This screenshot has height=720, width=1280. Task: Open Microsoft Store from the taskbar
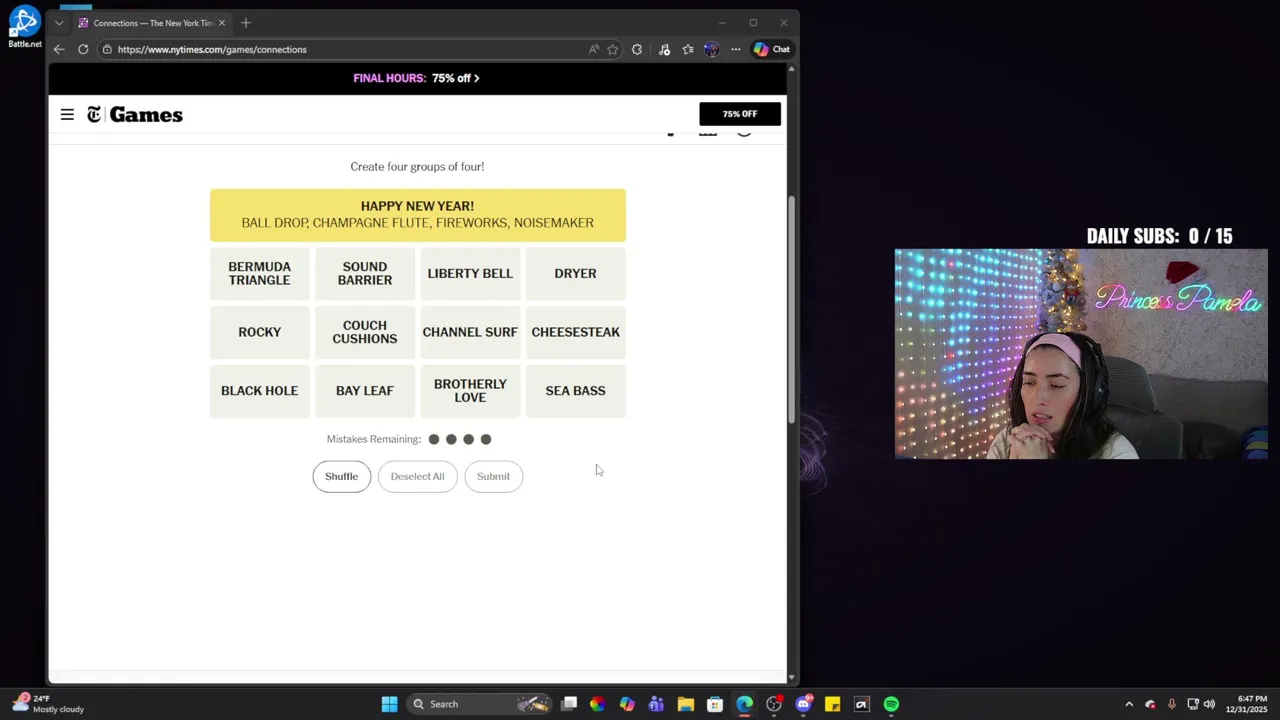point(715,704)
